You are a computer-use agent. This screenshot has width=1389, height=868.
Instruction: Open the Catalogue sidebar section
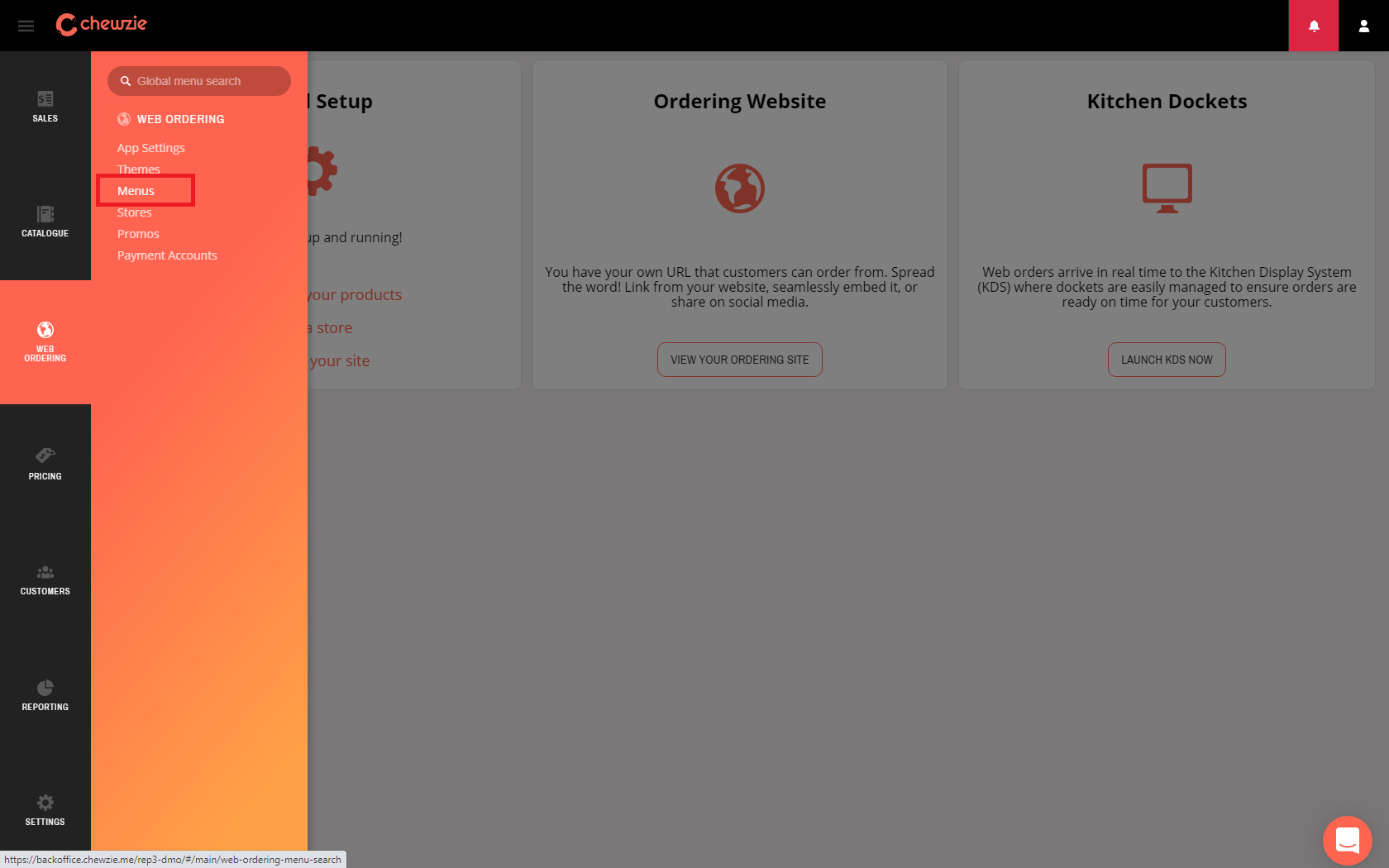[45, 222]
